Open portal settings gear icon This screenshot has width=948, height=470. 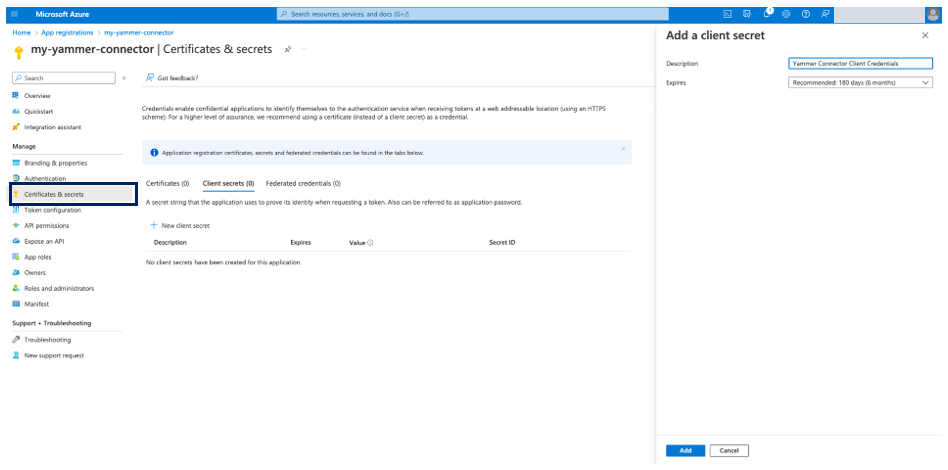coord(786,14)
